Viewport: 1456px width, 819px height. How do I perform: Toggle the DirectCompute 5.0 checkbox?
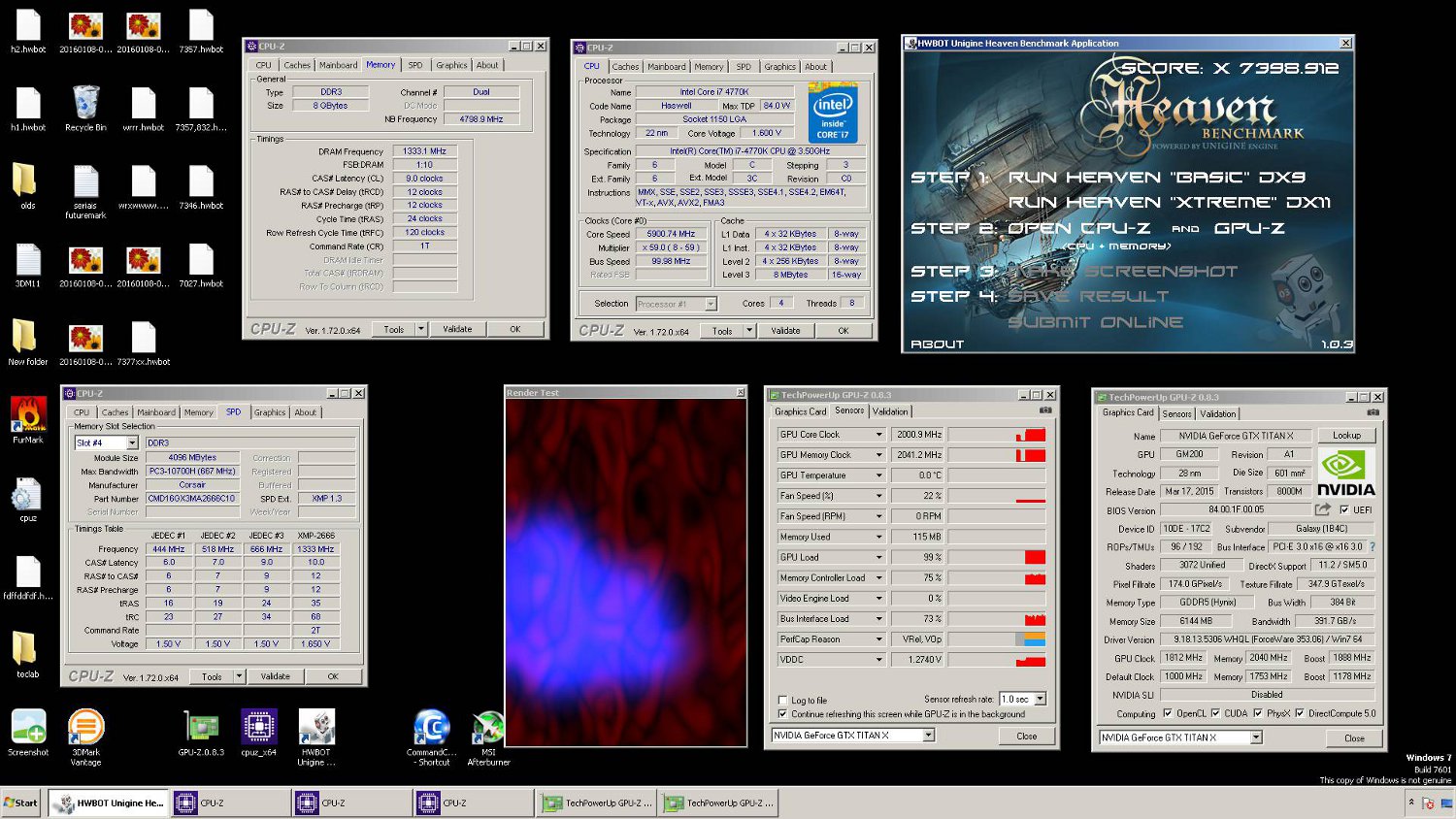click(1300, 713)
